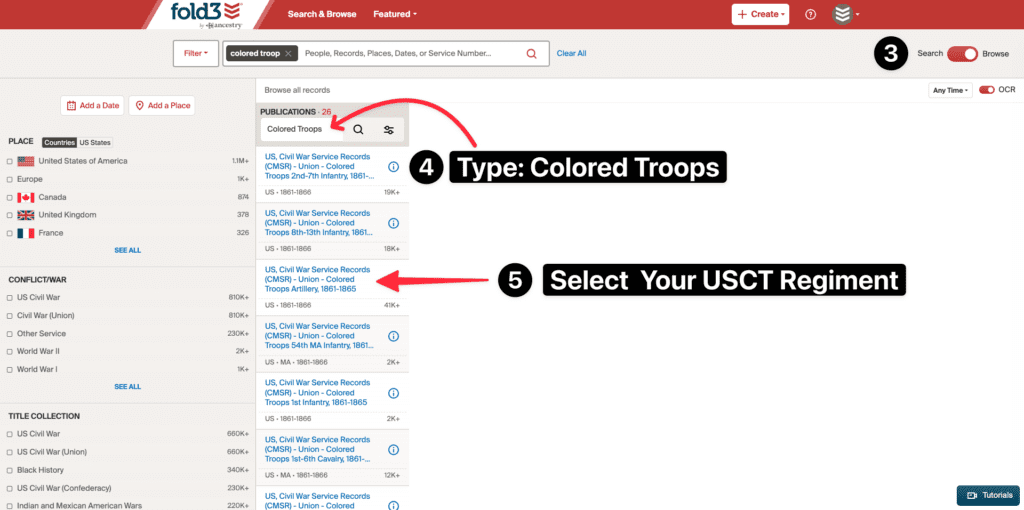Open the user profile avatar menu

(x=843, y=14)
